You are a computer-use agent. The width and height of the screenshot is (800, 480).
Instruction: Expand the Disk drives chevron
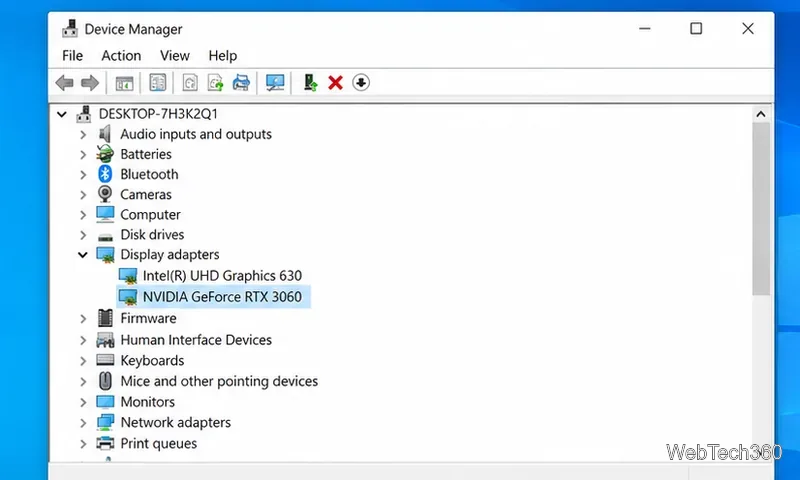(83, 235)
